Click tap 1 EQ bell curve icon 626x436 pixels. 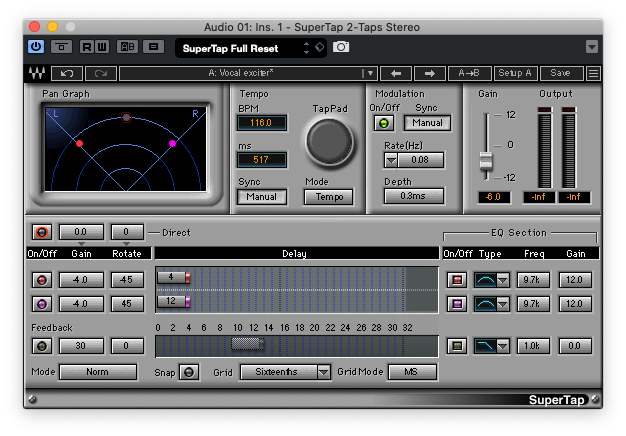[485, 280]
